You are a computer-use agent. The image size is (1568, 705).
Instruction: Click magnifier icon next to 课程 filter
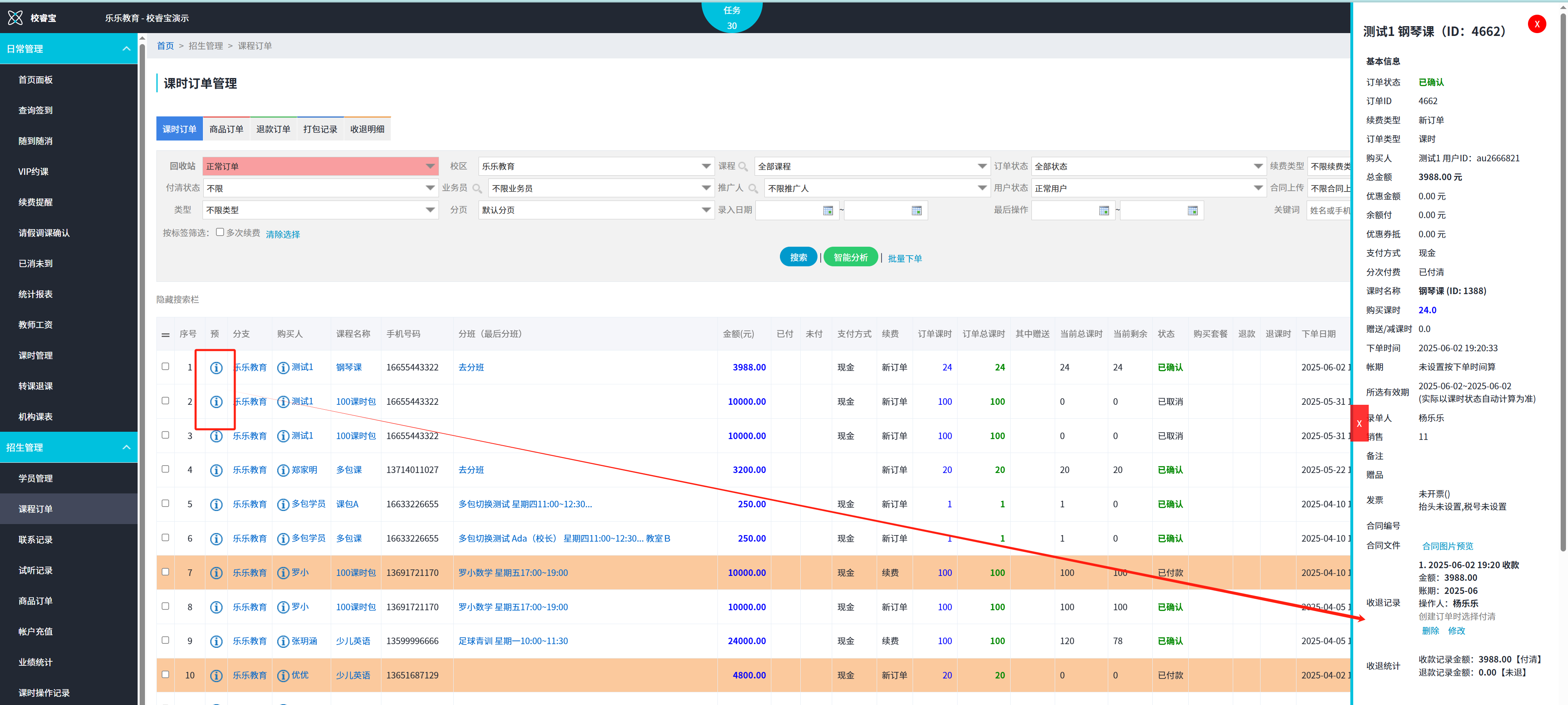(x=743, y=167)
